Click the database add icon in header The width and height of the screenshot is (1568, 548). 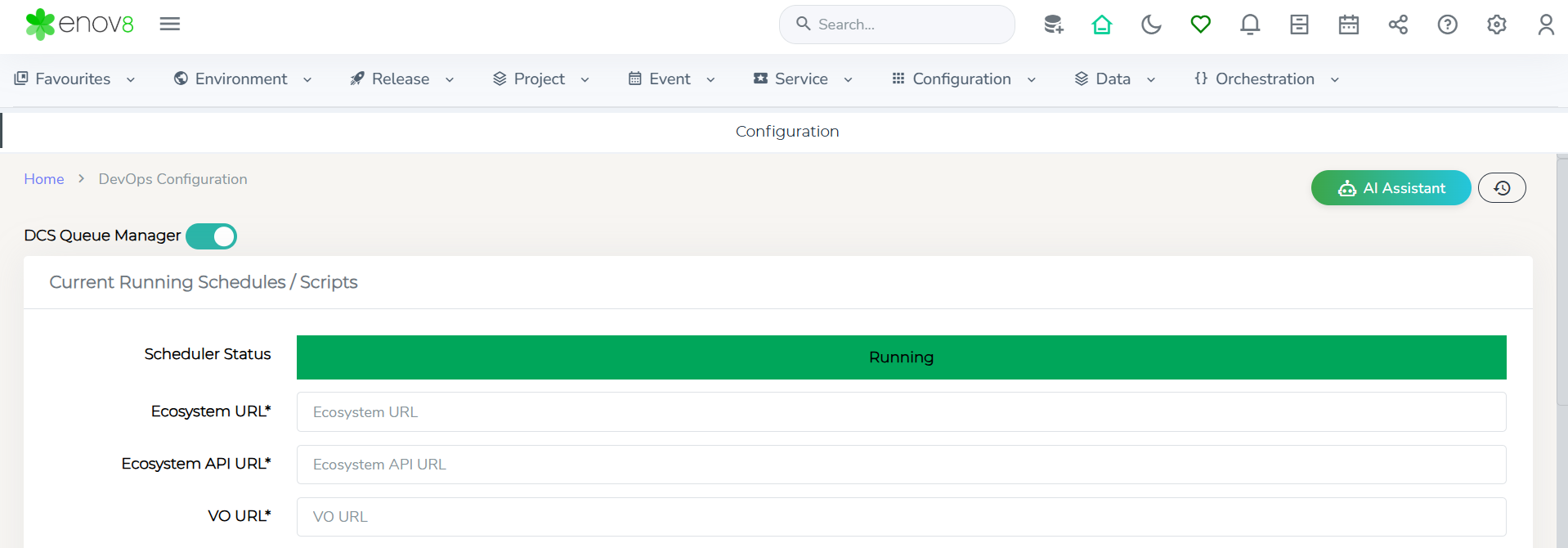[x=1053, y=25]
